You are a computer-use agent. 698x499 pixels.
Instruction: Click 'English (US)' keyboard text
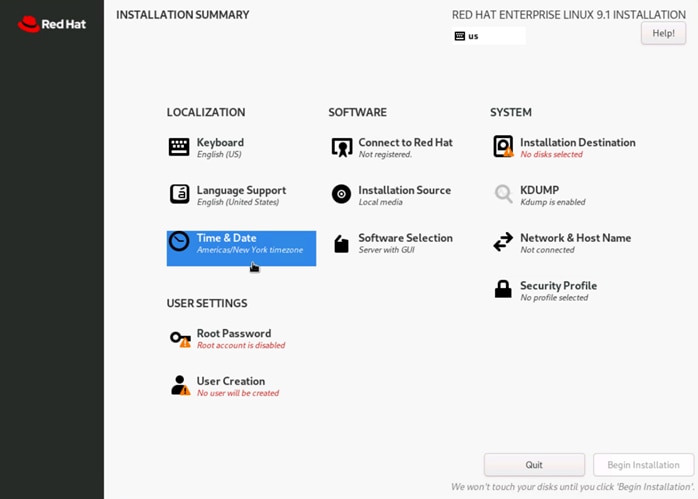219,154
